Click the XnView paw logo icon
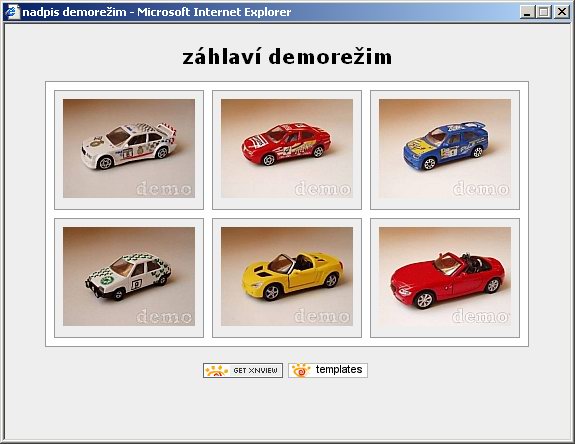Viewport: 575px width, 444px height. pyautogui.click(x=217, y=371)
